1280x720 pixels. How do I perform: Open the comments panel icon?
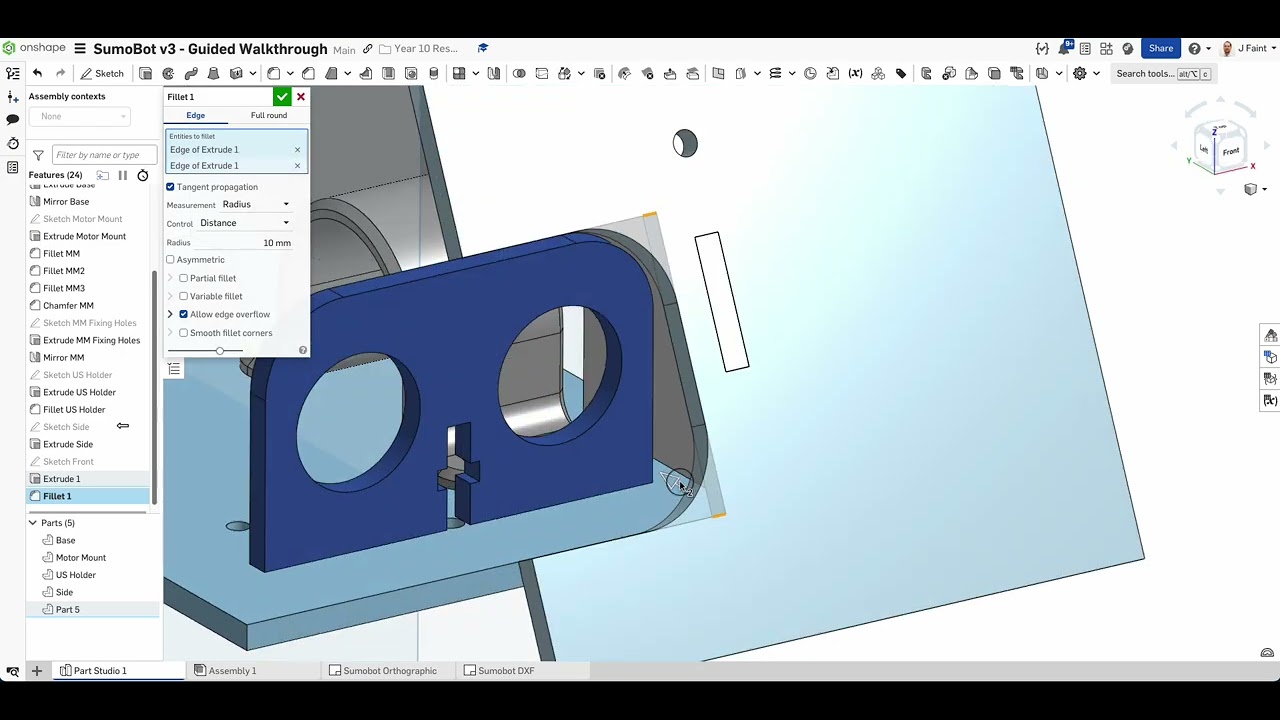coord(13,120)
